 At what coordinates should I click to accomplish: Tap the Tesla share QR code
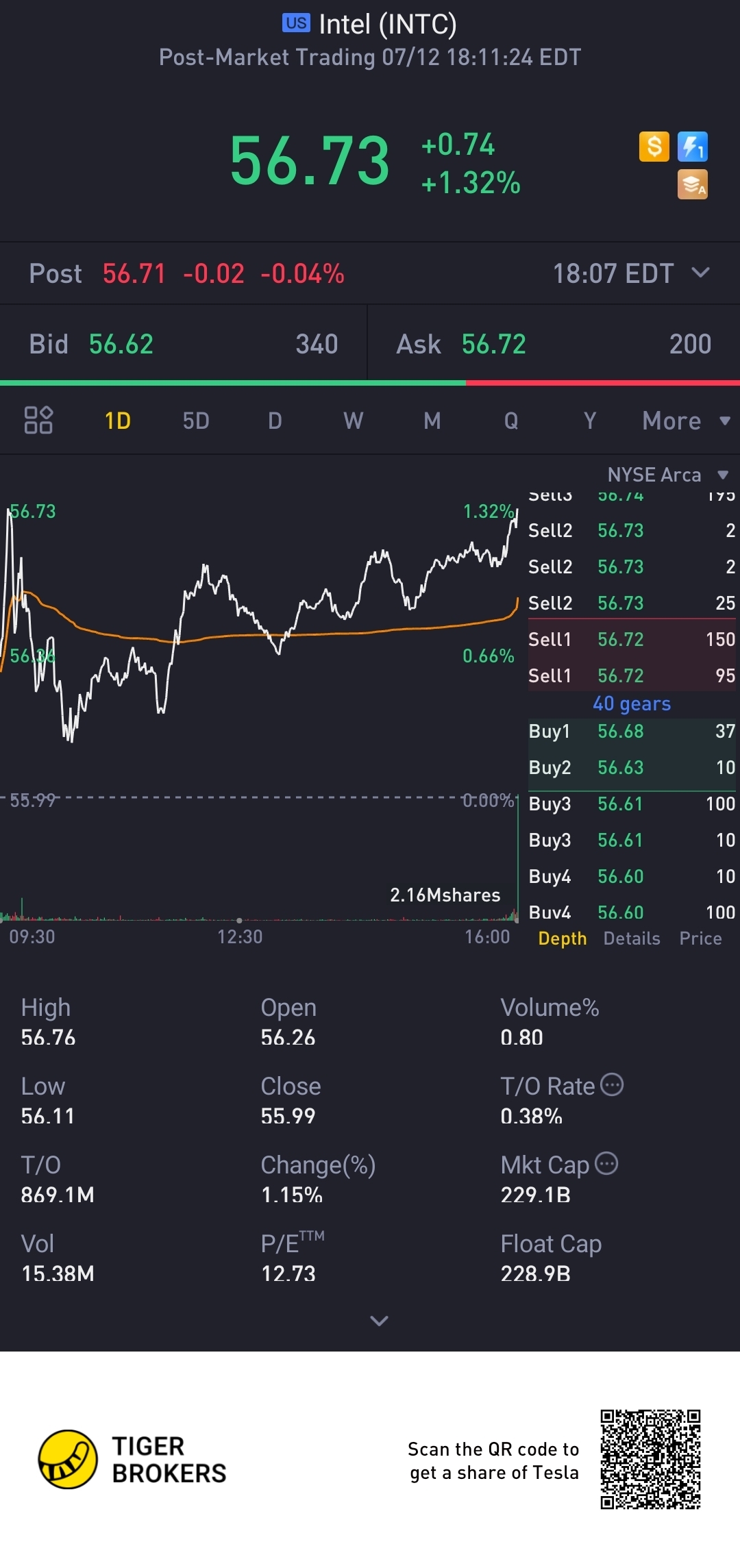(x=650, y=1459)
